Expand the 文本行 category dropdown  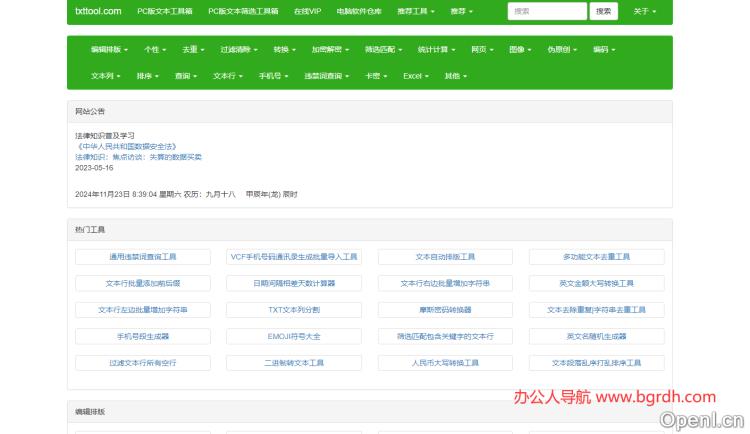tap(228, 76)
